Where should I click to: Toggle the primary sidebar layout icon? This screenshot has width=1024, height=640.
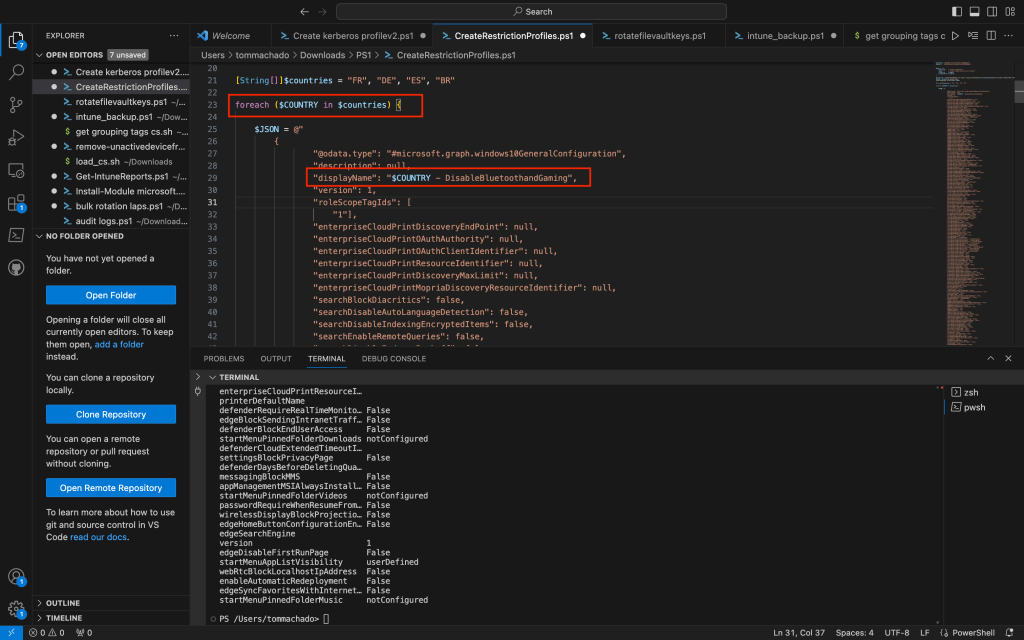tap(957, 11)
